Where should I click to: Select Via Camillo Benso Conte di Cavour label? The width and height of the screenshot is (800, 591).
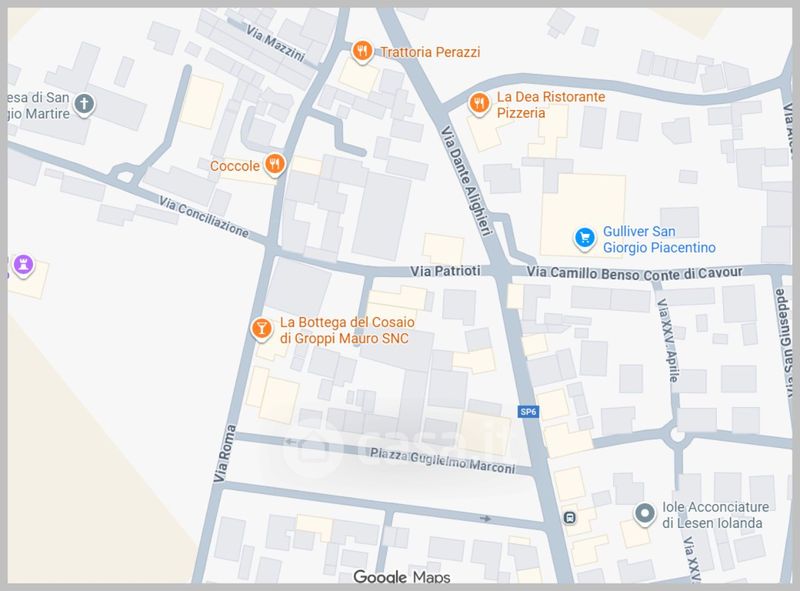point(634,273)
